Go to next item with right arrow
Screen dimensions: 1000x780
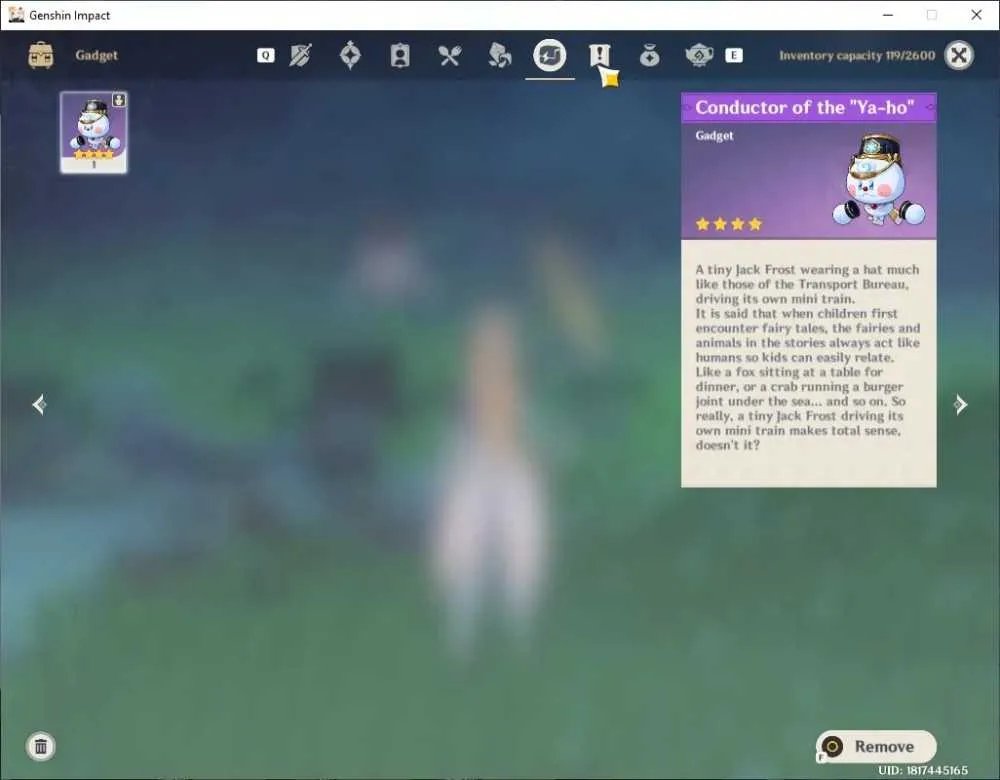pyautogui.click(x=960, y=404)
